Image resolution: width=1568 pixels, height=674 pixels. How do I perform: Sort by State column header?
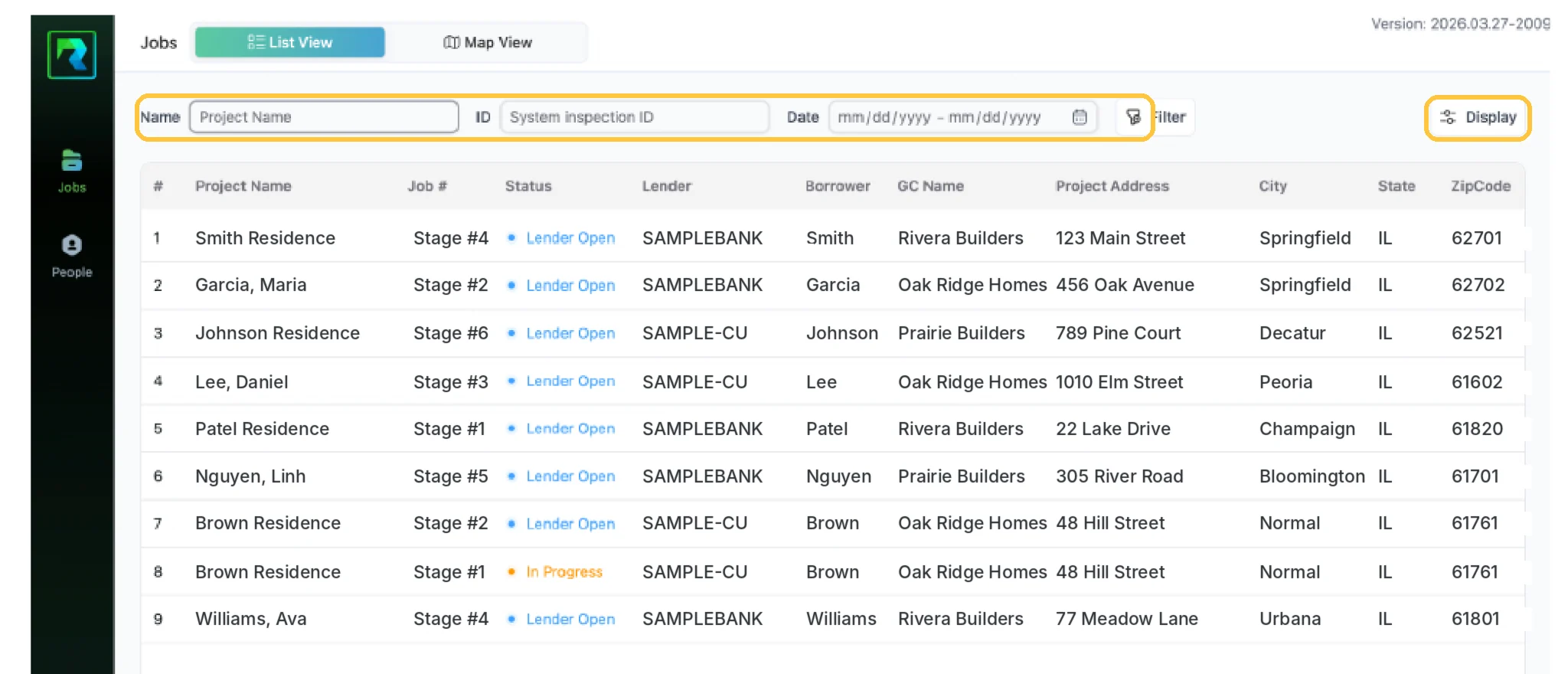[x=1396, y=186]
